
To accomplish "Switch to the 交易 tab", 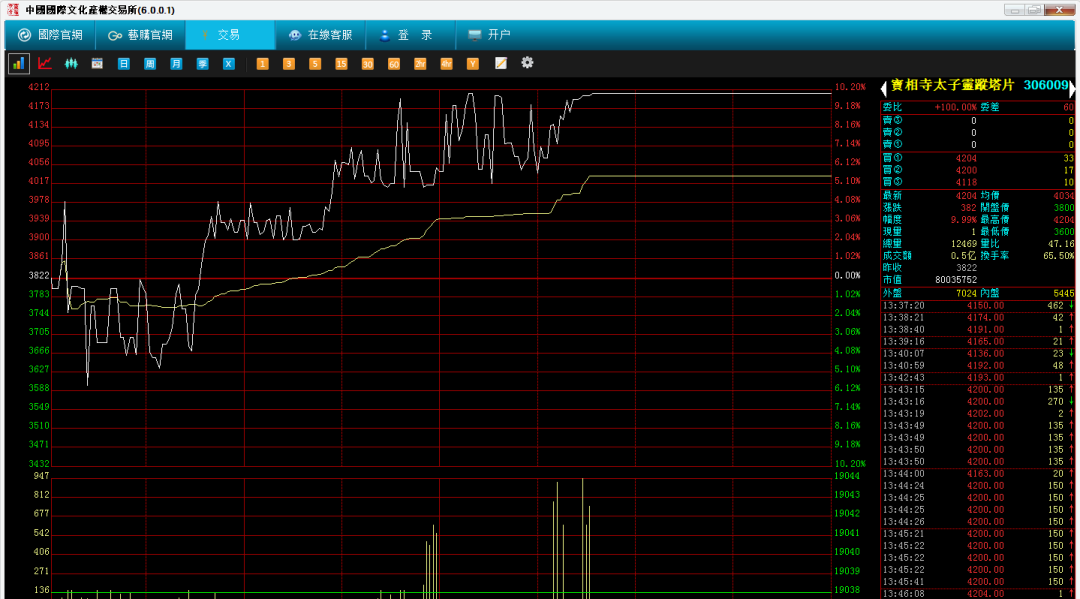I will click(230, 34).
